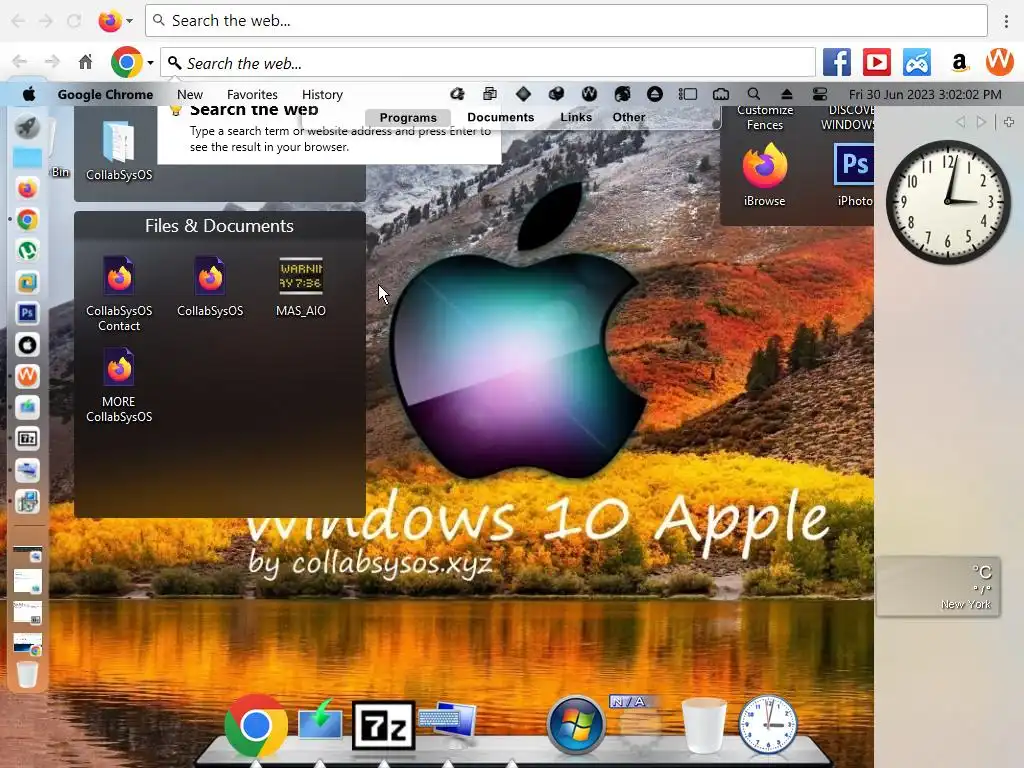The width and height of the screenshot is (1024, 768).
Task: Click the top Search the web field
Action: [x=566, y=21]
